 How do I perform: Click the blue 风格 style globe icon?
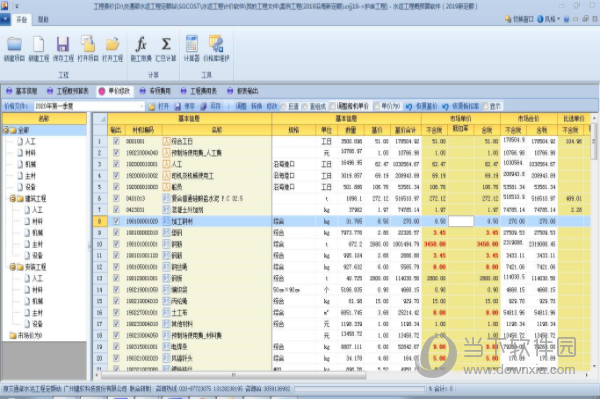click(x=541, y=19)
